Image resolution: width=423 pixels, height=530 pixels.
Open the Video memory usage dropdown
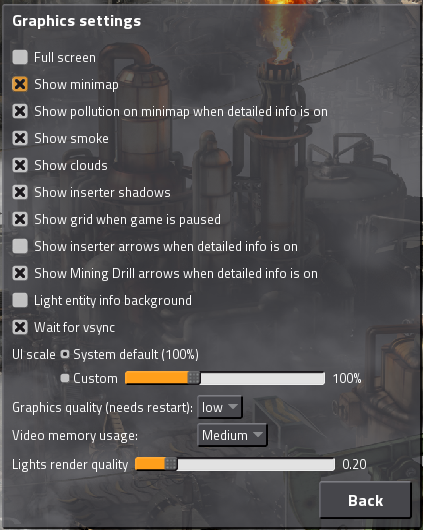tap(232, 435)
